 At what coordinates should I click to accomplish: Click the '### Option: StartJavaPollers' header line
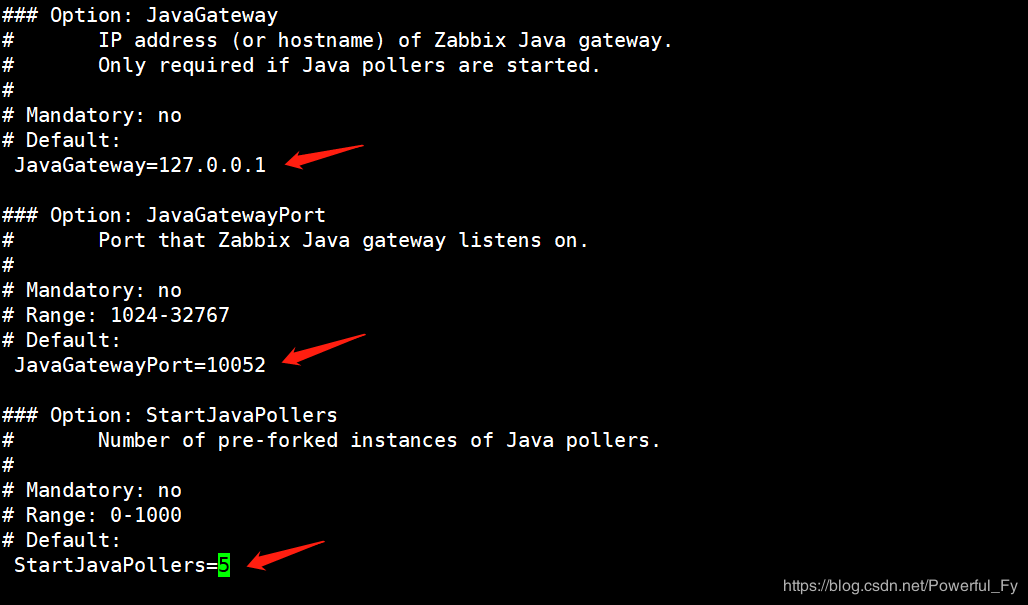[x=170, y=415]
